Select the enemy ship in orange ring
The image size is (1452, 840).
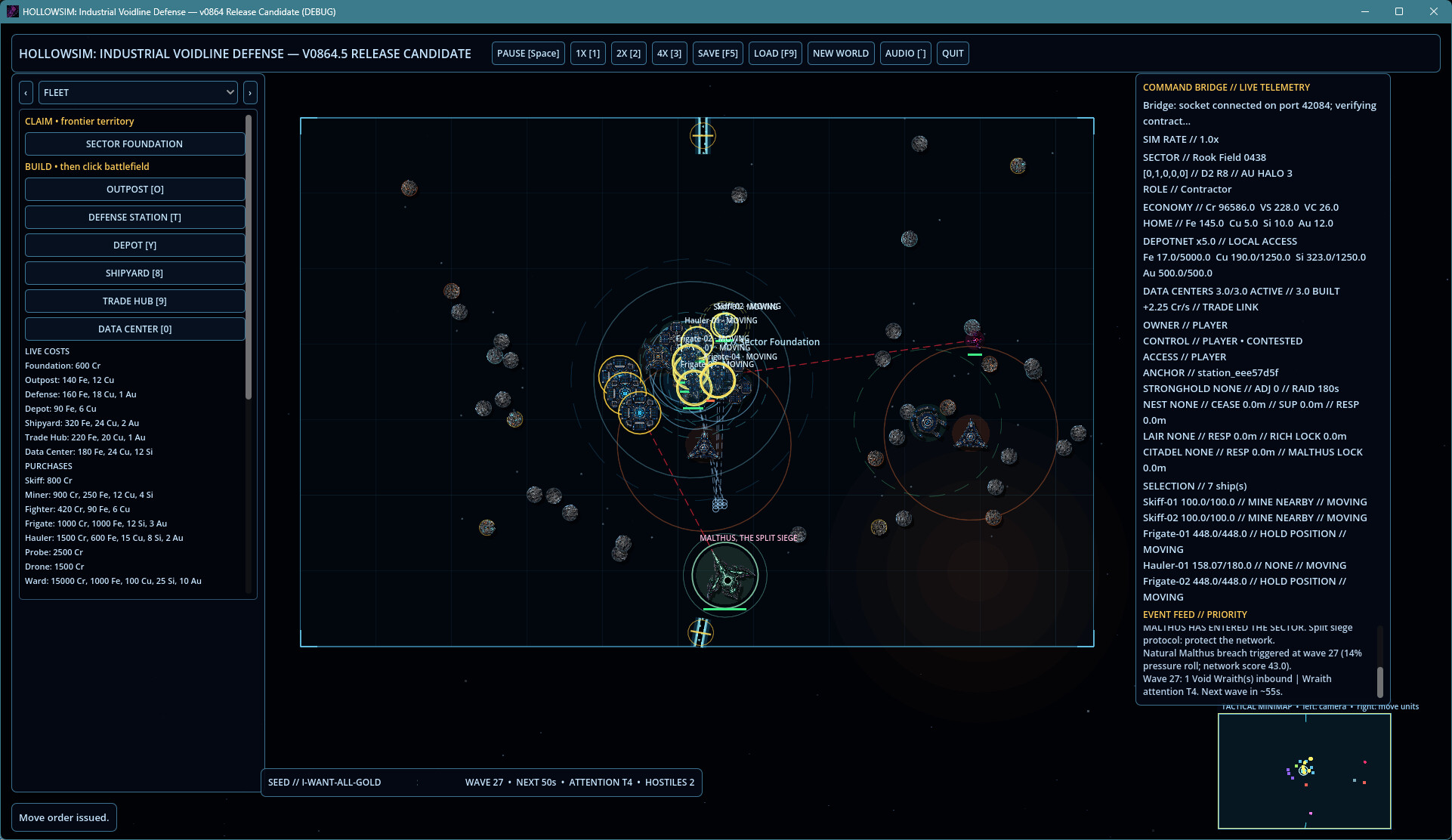[970, 434]
